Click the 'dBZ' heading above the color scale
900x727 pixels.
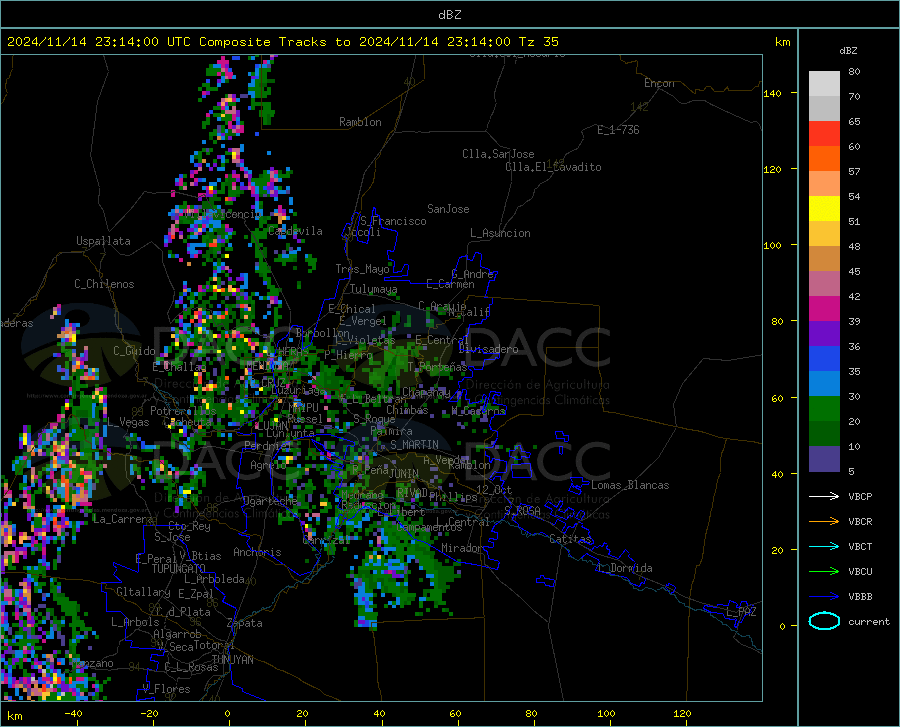tap(848, 50)
